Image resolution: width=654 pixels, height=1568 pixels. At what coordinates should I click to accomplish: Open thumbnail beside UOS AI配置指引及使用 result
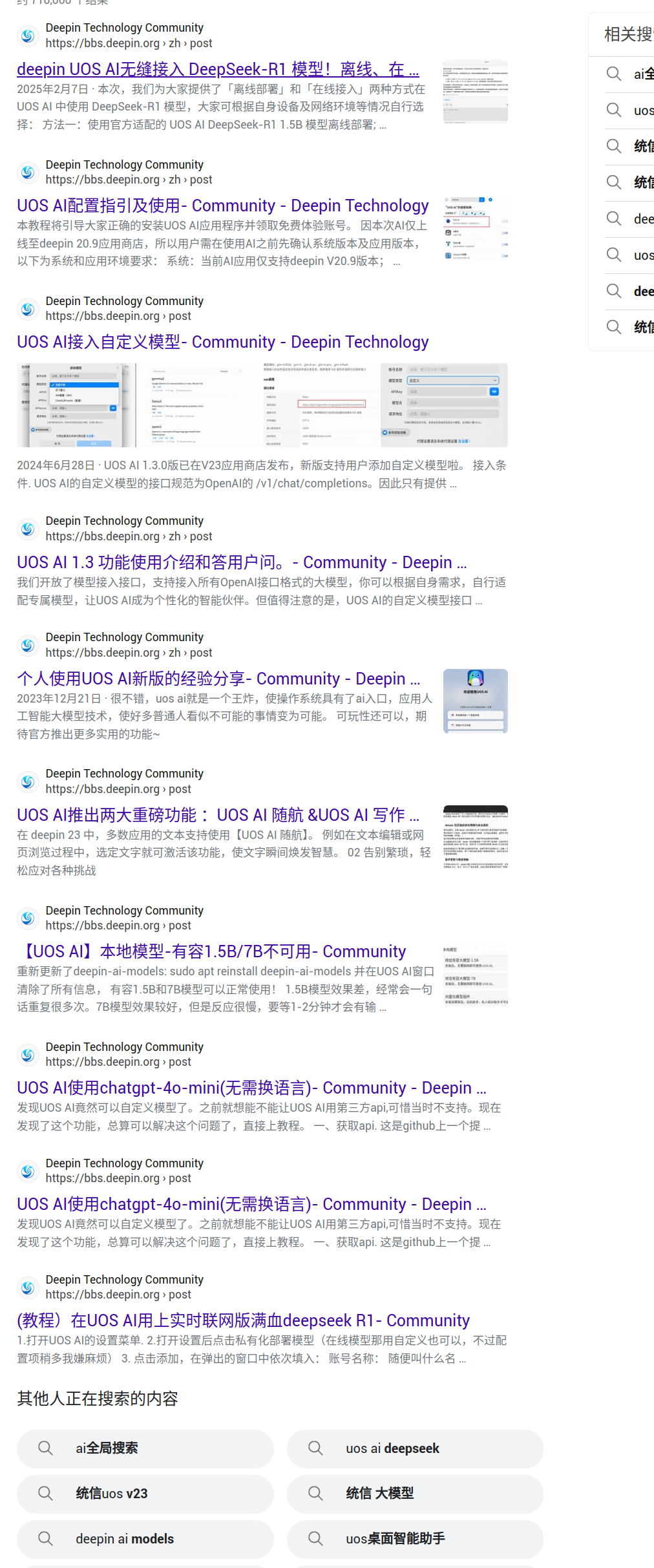pyautogui.click(x=476, y=228)
